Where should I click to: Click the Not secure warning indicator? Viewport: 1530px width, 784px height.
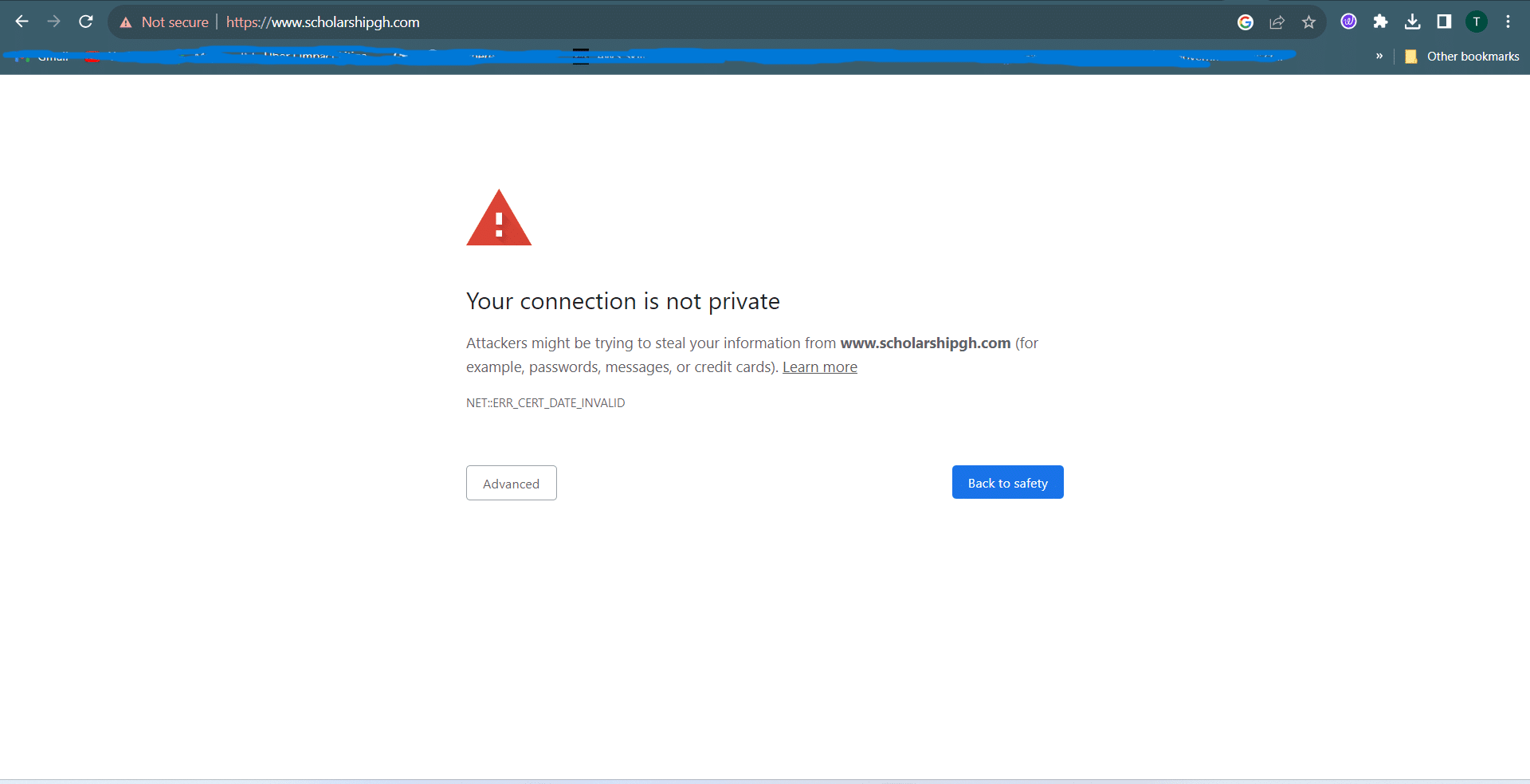pos(164,22)
